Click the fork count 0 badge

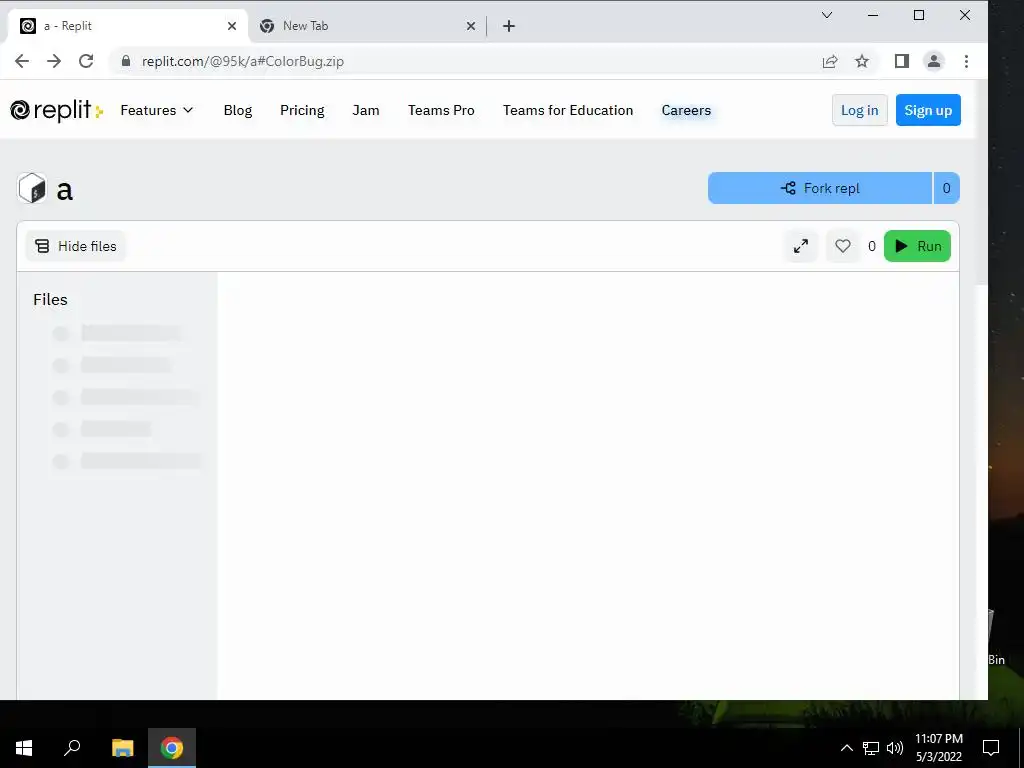[946, 188]
